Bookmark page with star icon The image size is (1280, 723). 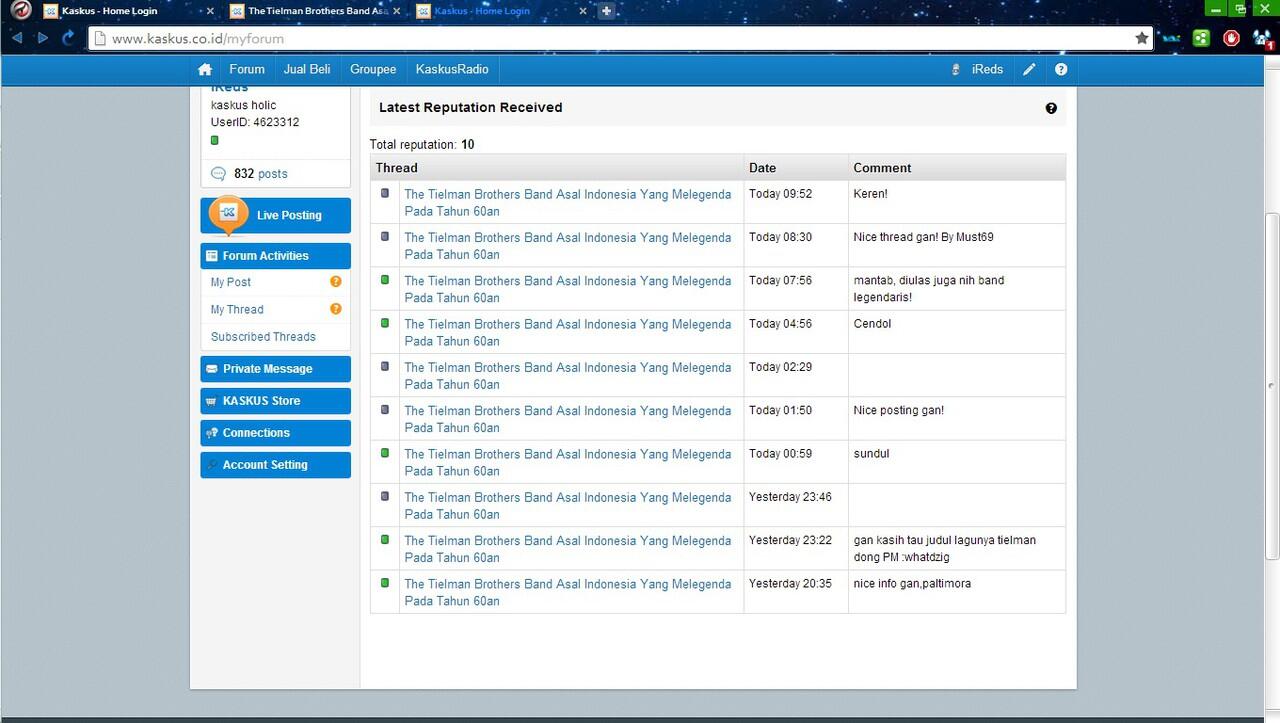tap(1142, 38)
